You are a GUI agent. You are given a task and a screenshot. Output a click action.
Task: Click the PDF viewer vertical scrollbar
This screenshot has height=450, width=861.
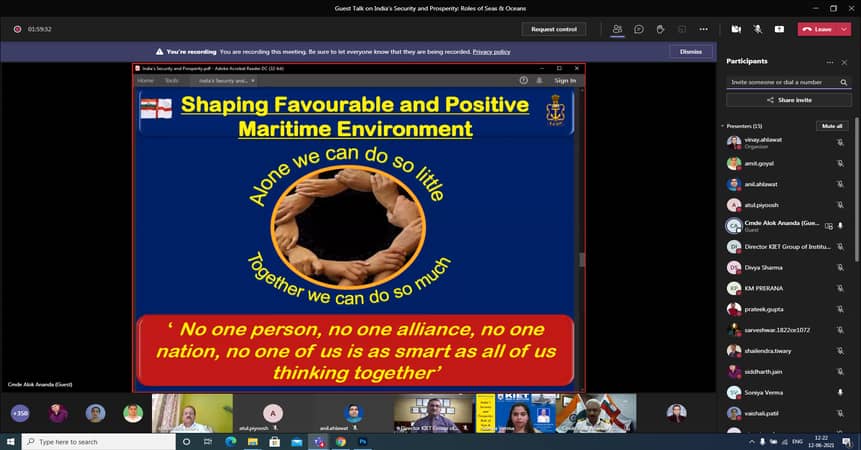pyautogui.click(x=581, y=258)
